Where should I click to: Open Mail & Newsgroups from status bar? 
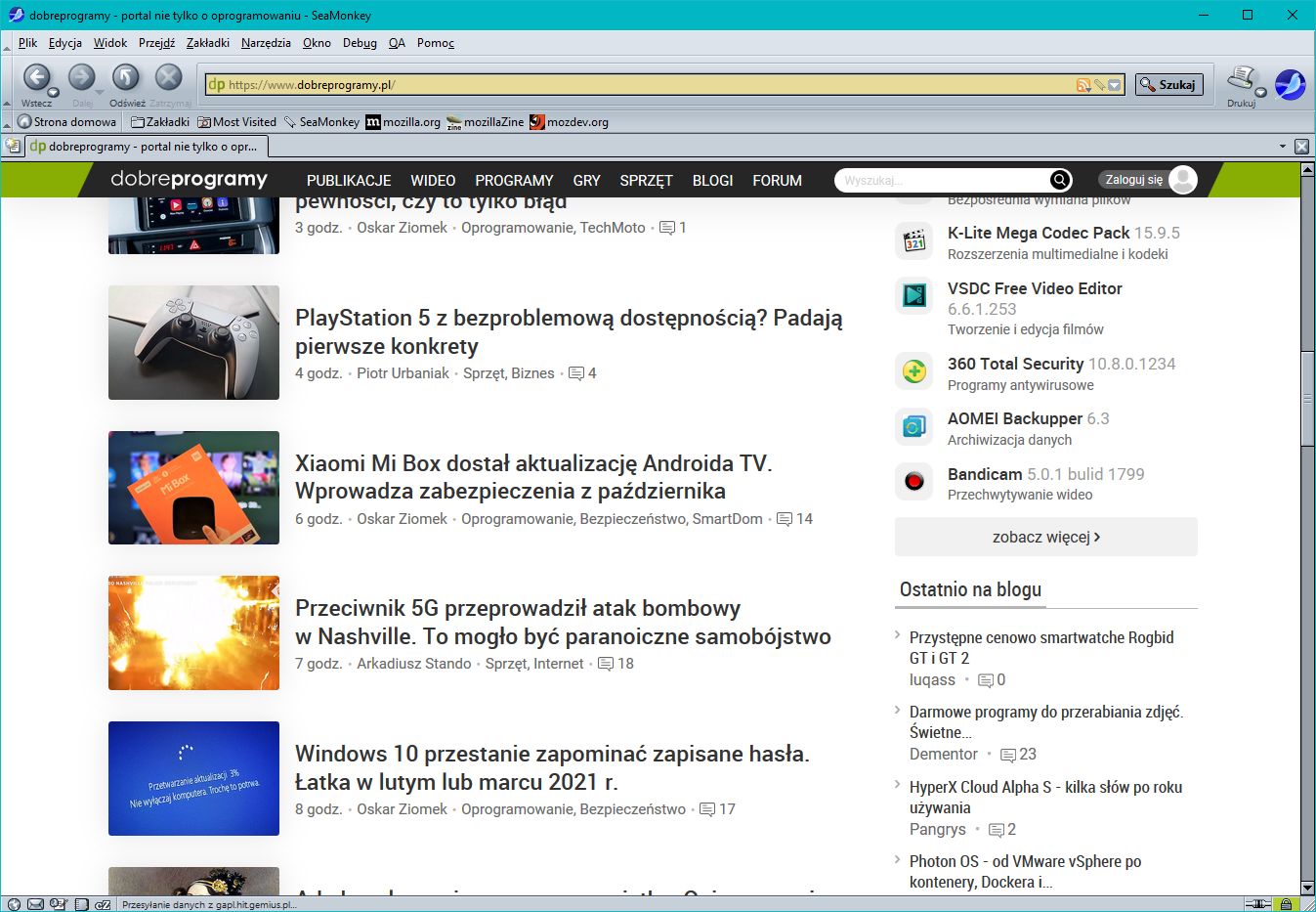coord(36,904)
